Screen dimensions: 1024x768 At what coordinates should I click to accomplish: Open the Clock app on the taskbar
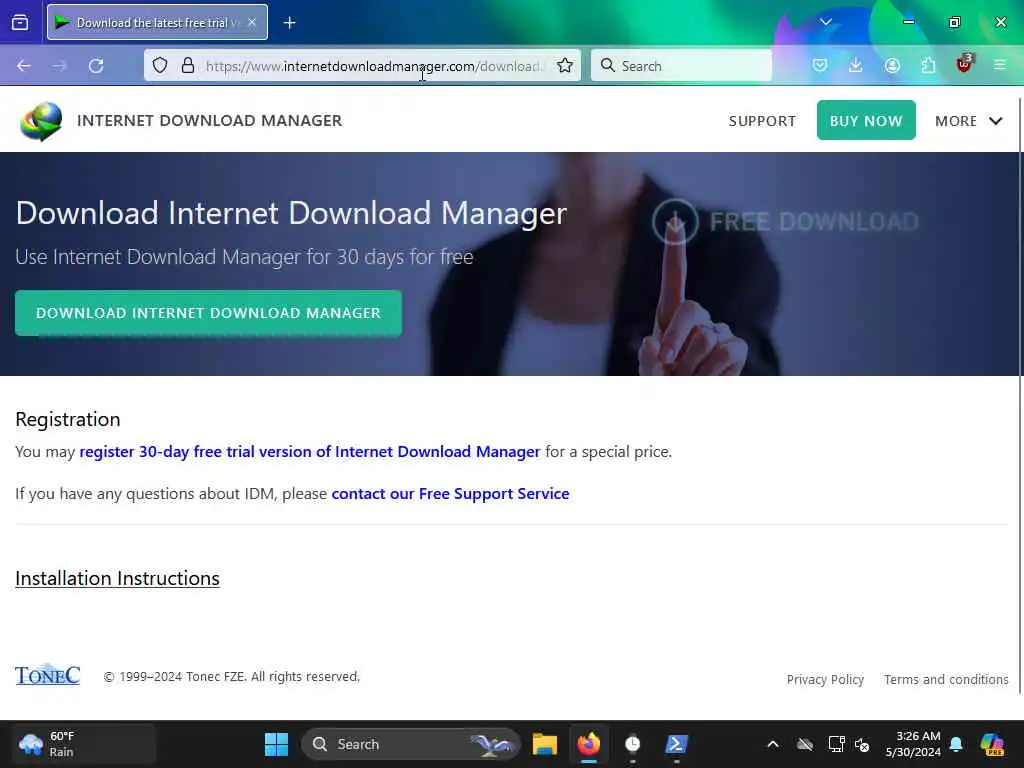coord(632,744)
